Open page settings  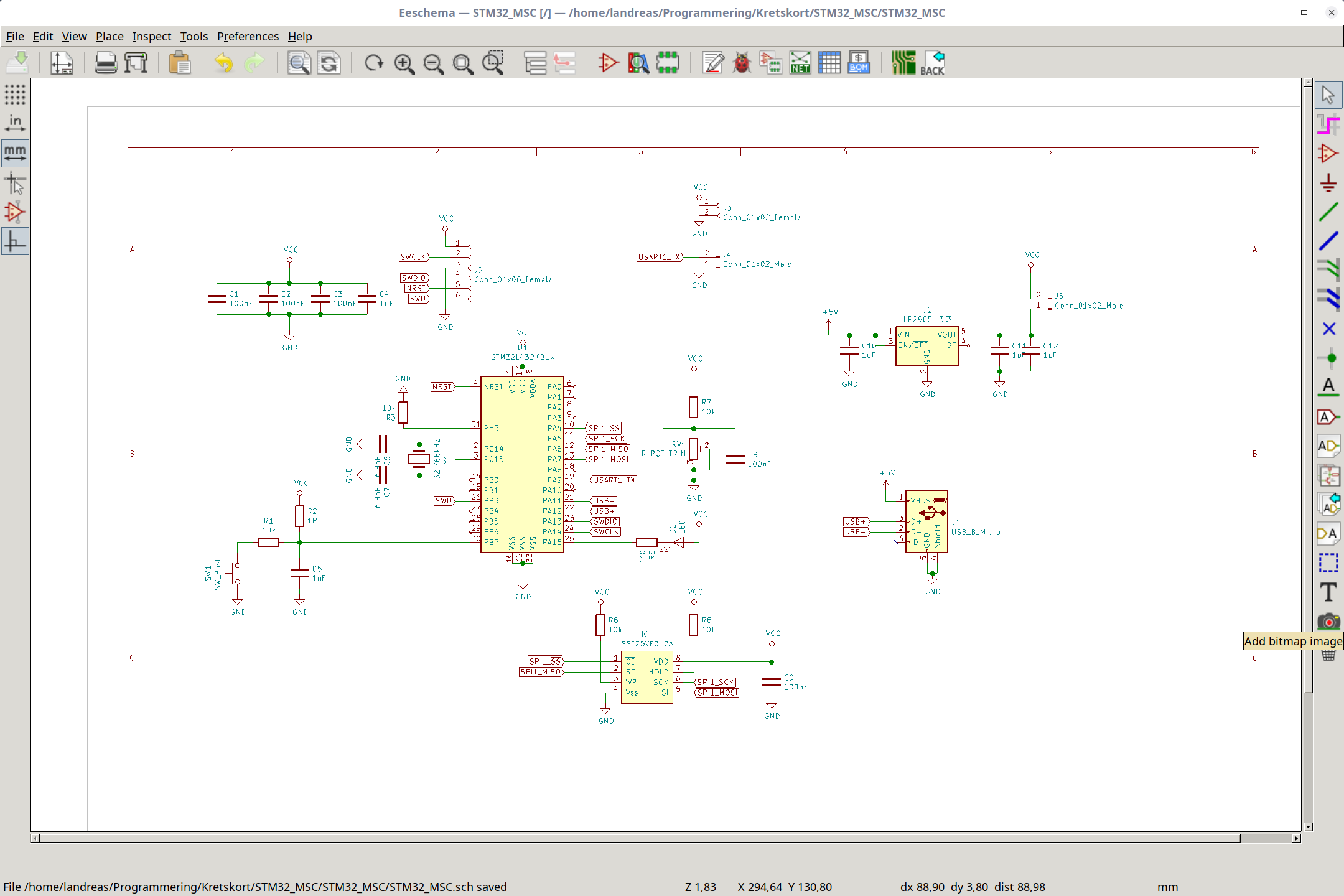[62, 63]
